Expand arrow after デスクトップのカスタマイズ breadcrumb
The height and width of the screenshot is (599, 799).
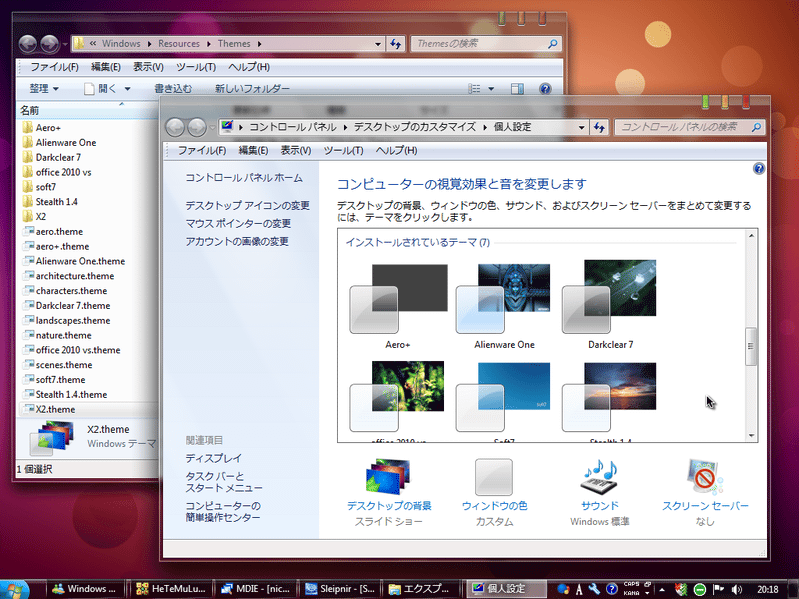[x=485, y=127]
